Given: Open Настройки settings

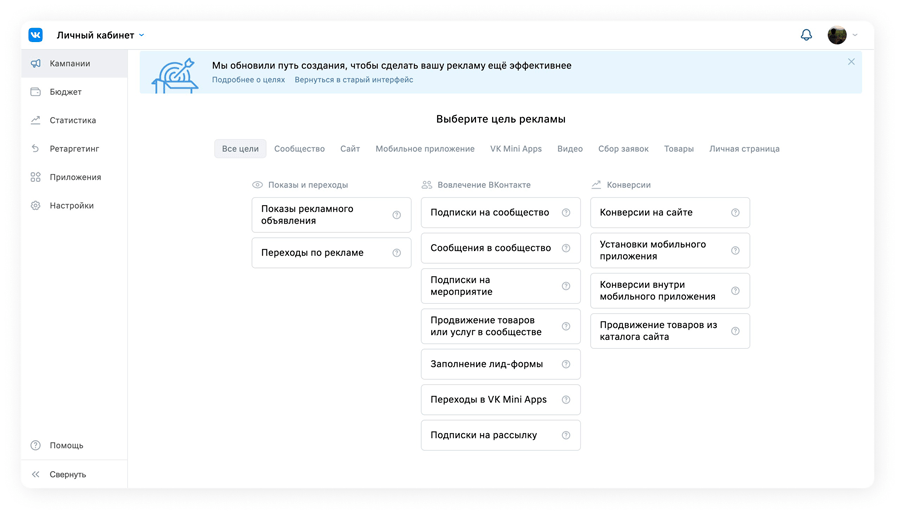Looking at the screenshot, I should tap(72, 206).
